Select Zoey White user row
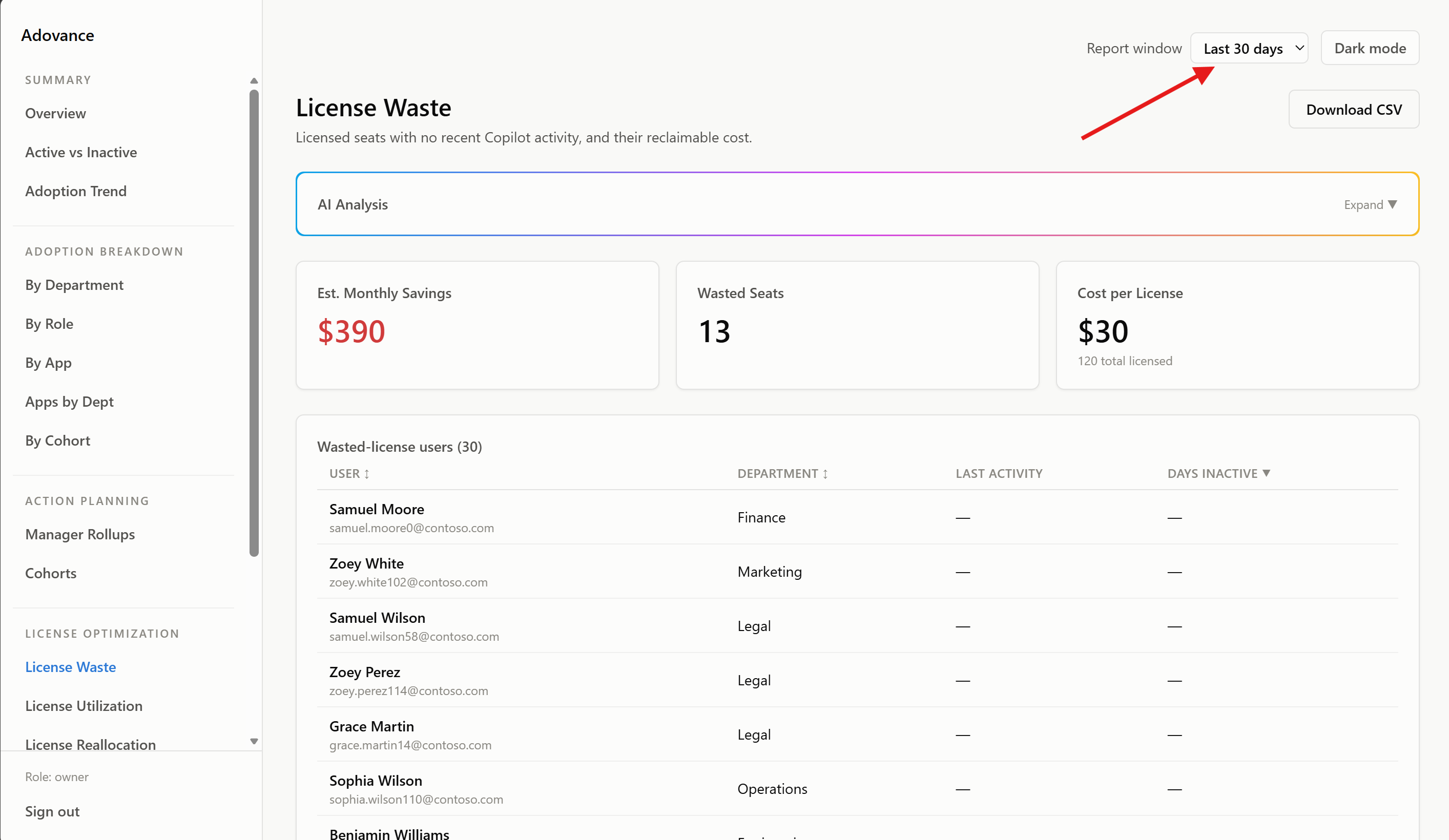The width and height of the screenshot is (1449, 840). [857, 572]
